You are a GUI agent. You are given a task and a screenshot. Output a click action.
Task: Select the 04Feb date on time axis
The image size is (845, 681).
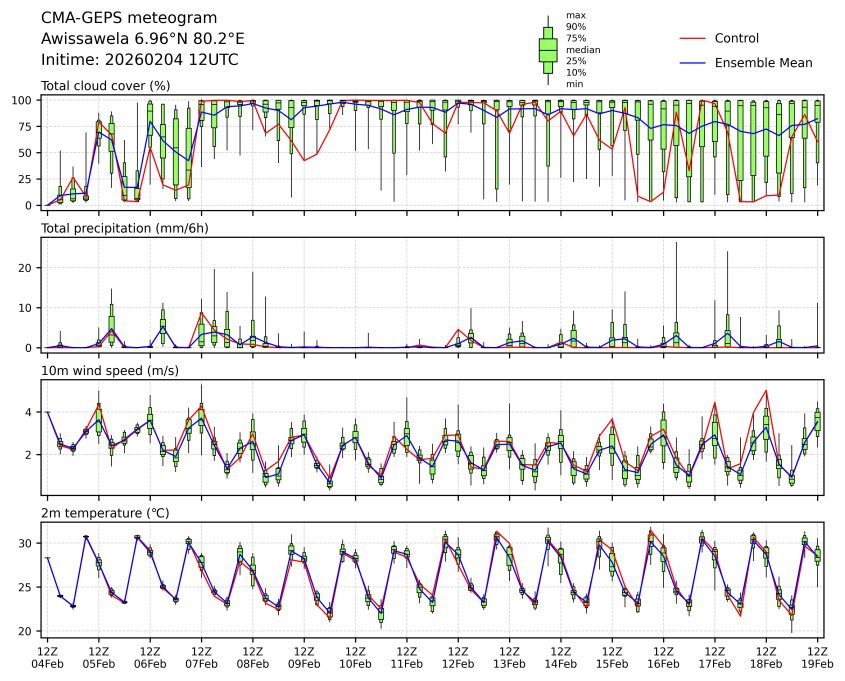[47, 663]
